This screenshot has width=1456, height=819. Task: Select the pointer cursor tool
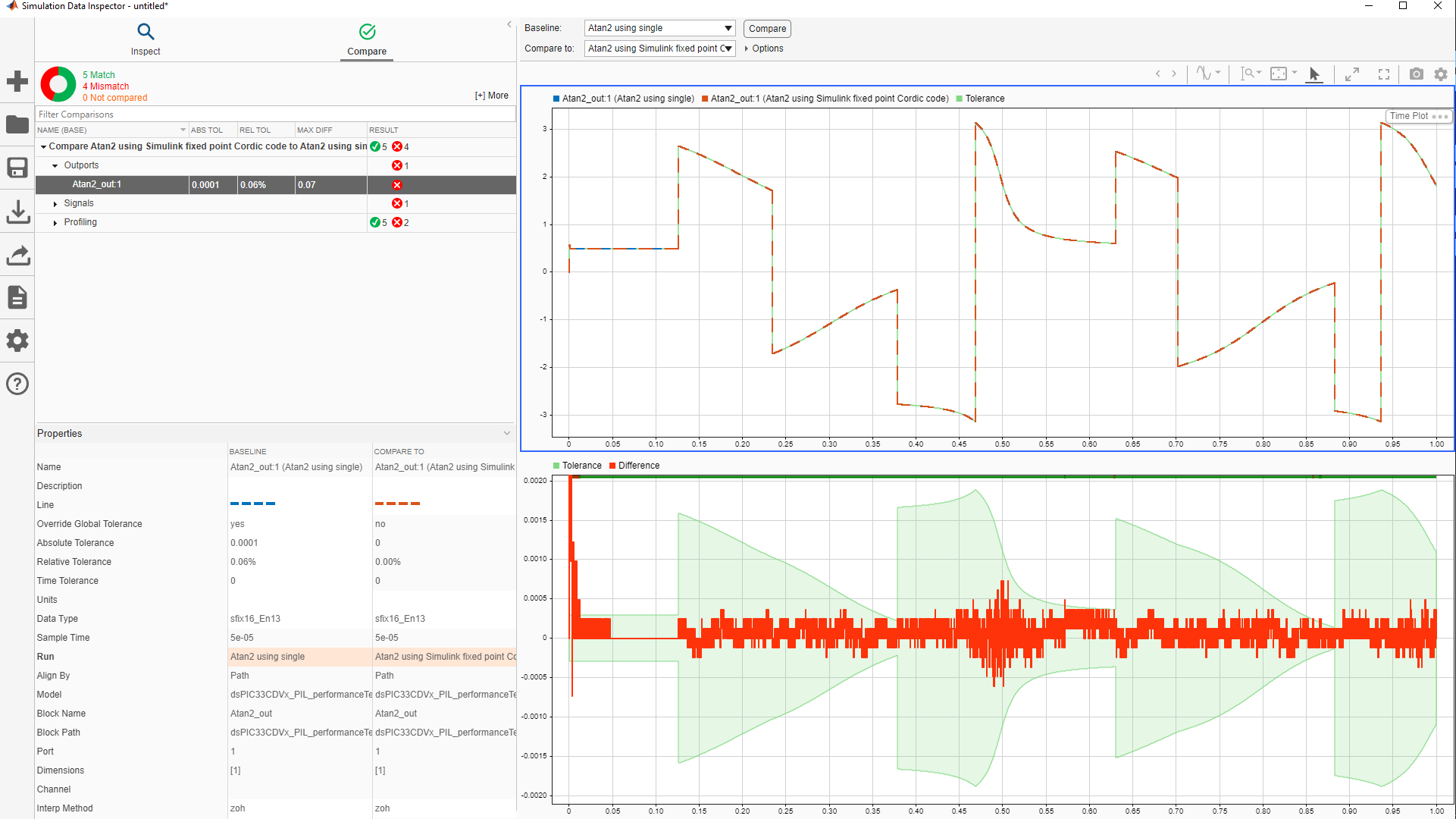point(1314,74)
